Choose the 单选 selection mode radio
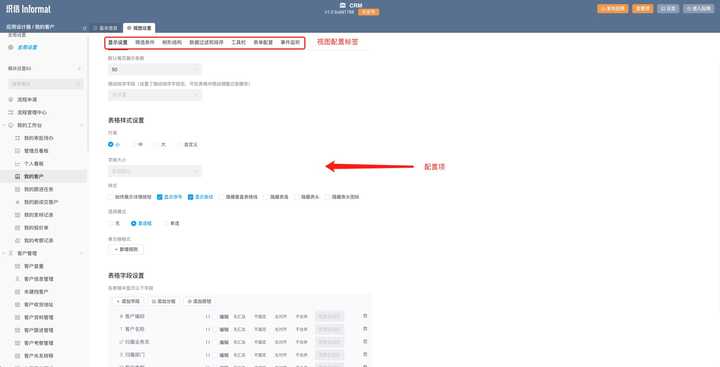Viewport: 720px width, 367px height. (x=166, y=223)
